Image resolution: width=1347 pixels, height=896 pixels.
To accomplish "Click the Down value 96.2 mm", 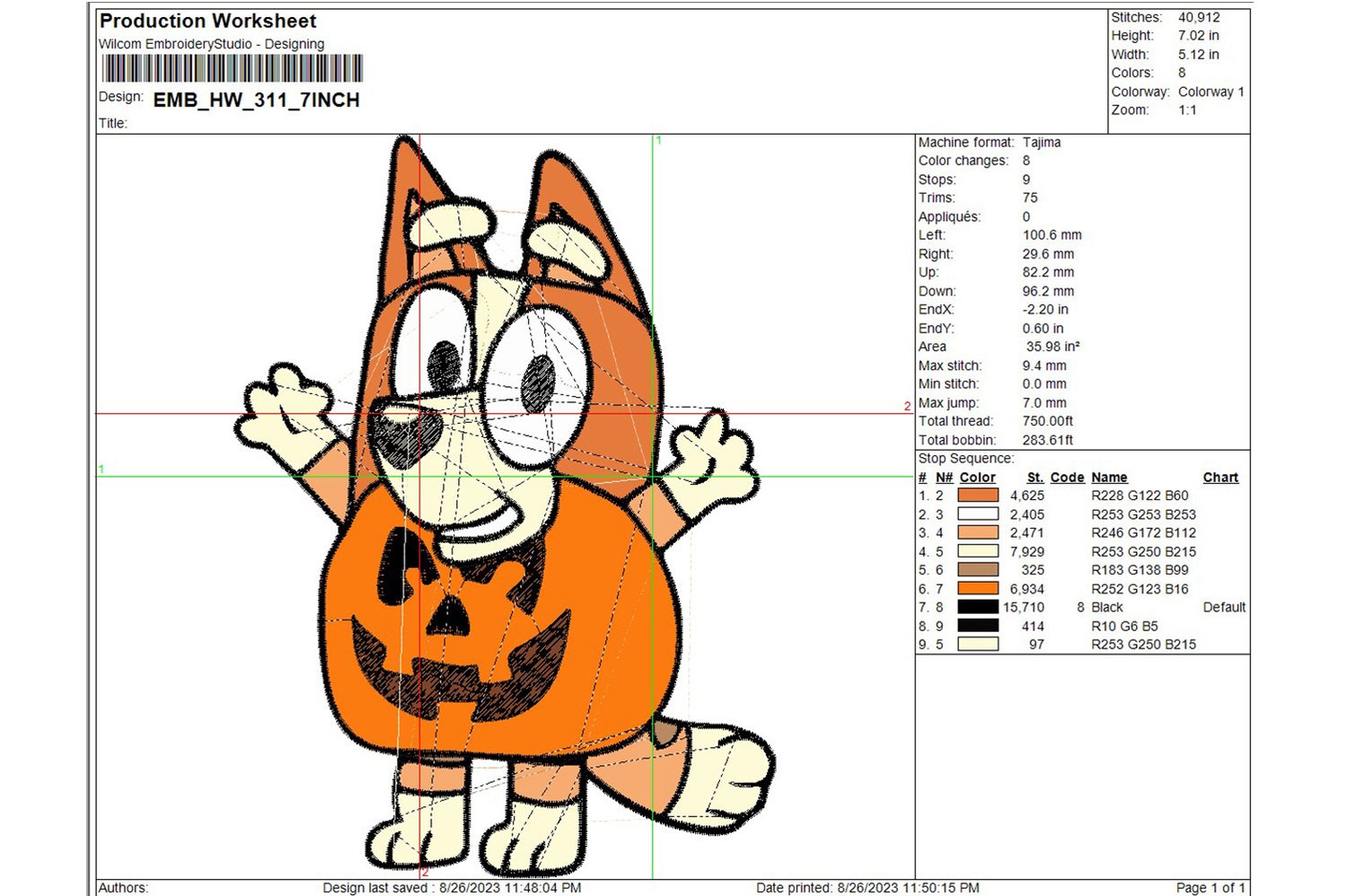I will 1048,291.
